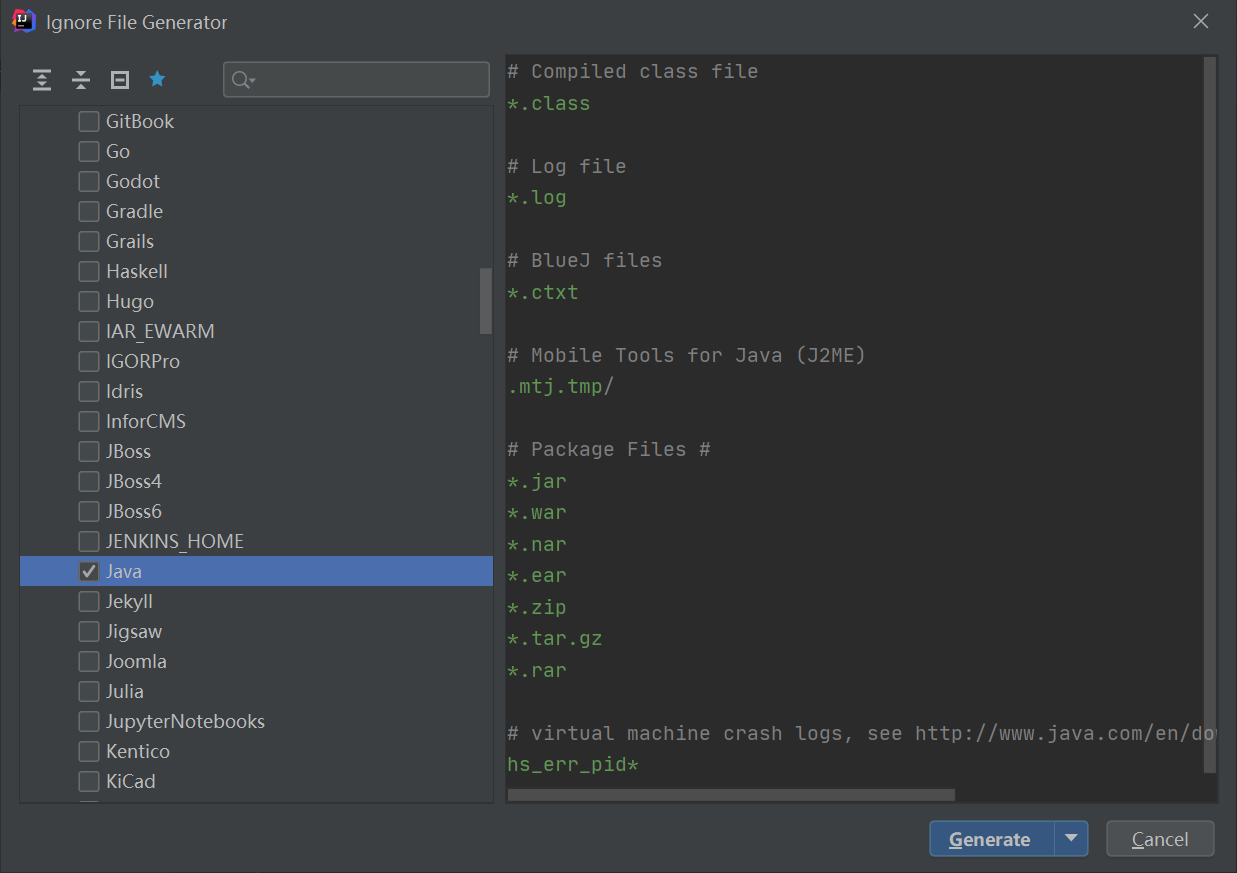
Task: Click the Expand All toolbar icon
Action: pyautogui.click(x=42, y=80)
